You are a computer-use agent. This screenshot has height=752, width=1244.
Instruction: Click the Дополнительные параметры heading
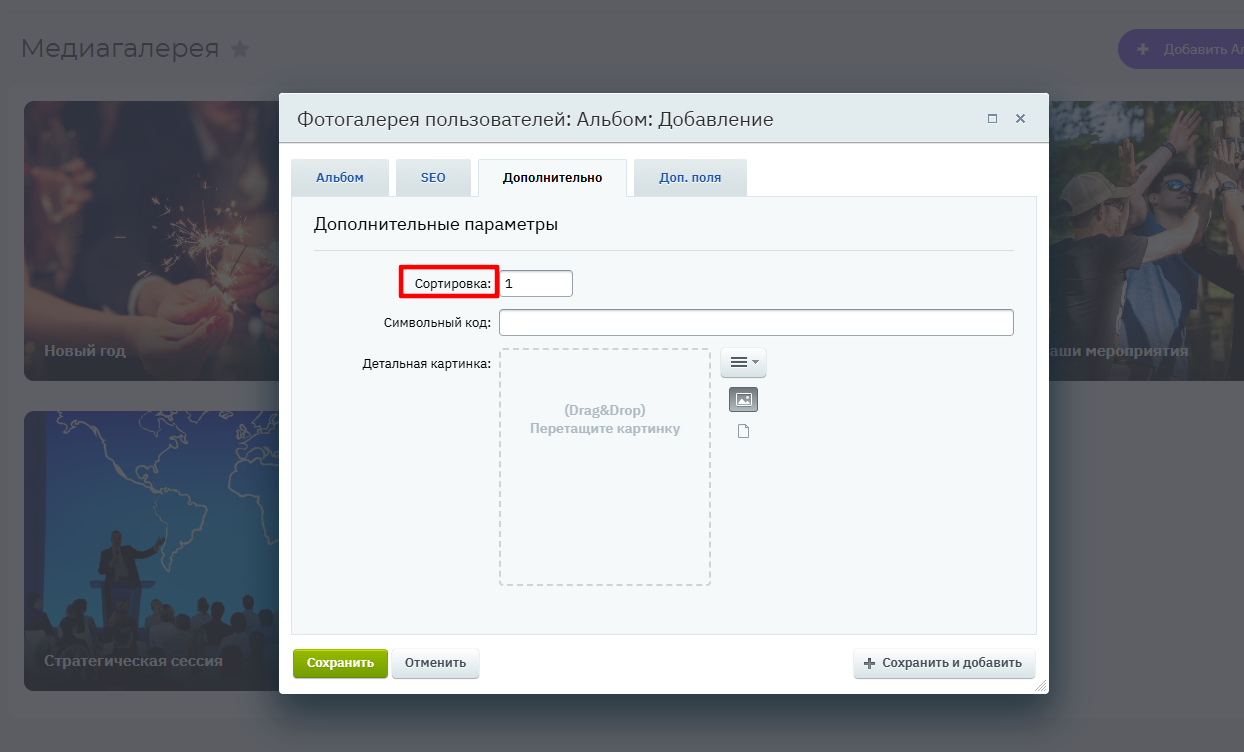pos(436,224)
